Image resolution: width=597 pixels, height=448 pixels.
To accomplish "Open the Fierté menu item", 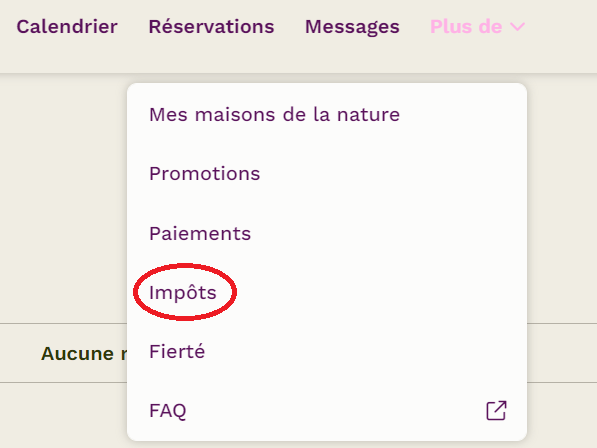I will pos(177,351).
